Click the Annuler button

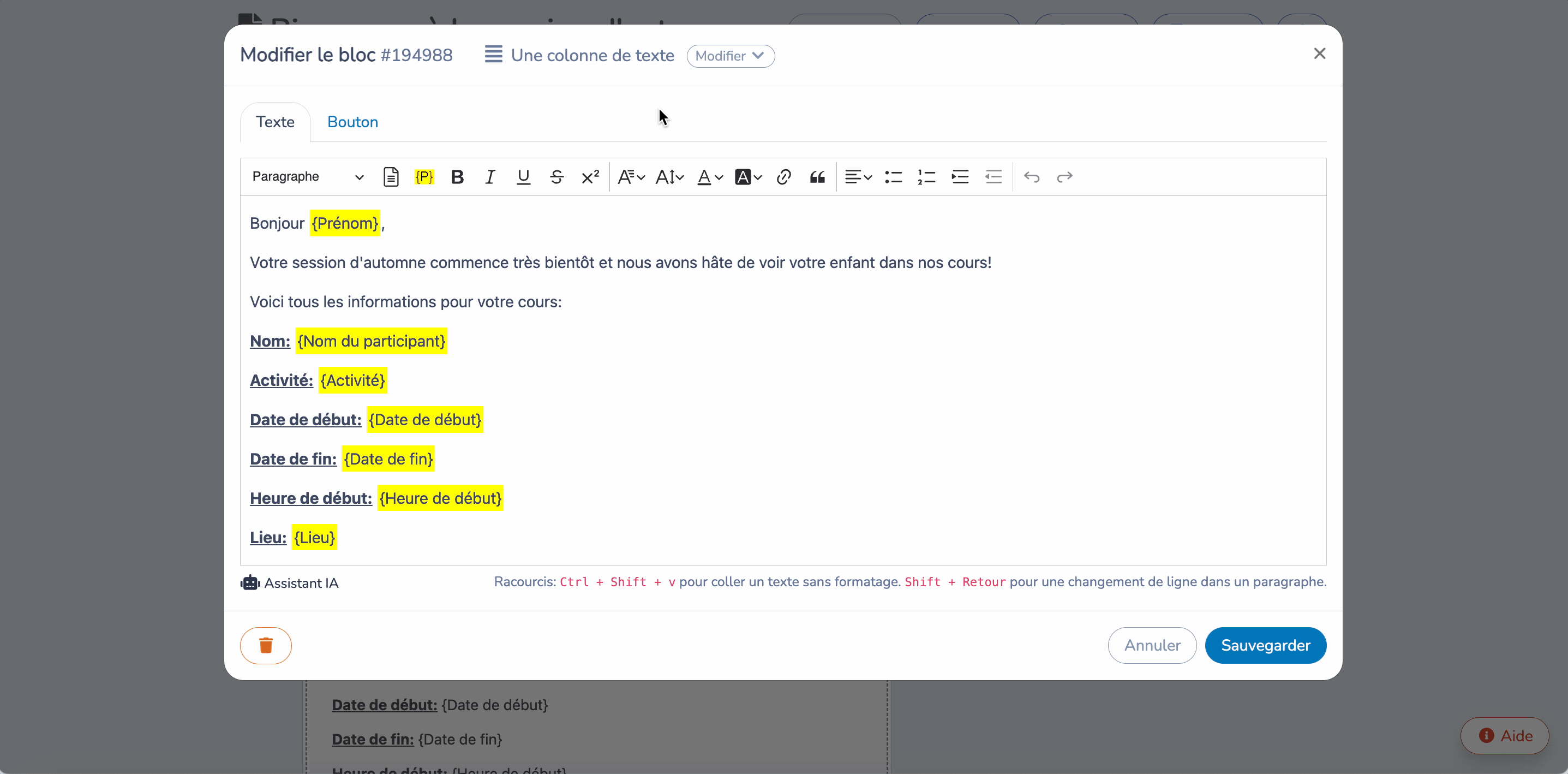point(1152,646)
